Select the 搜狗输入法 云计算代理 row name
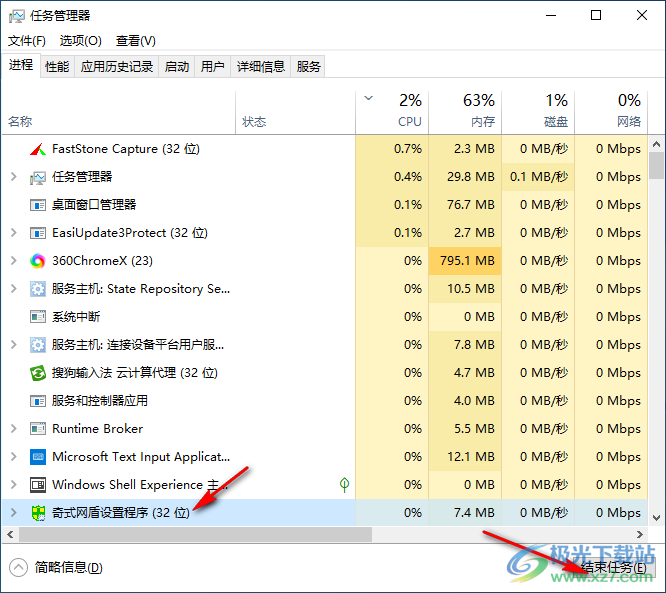Screen dimensions: 666x593 tap(135, 373)
